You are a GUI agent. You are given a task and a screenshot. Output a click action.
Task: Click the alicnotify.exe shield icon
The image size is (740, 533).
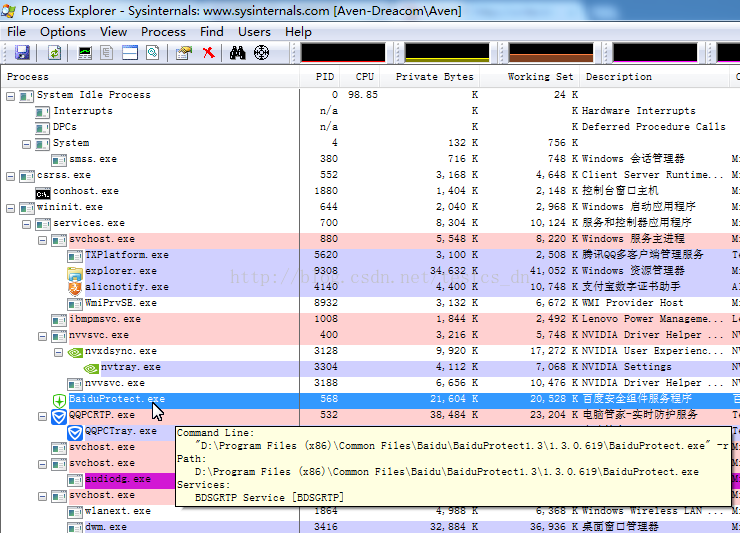pos(75,288)
